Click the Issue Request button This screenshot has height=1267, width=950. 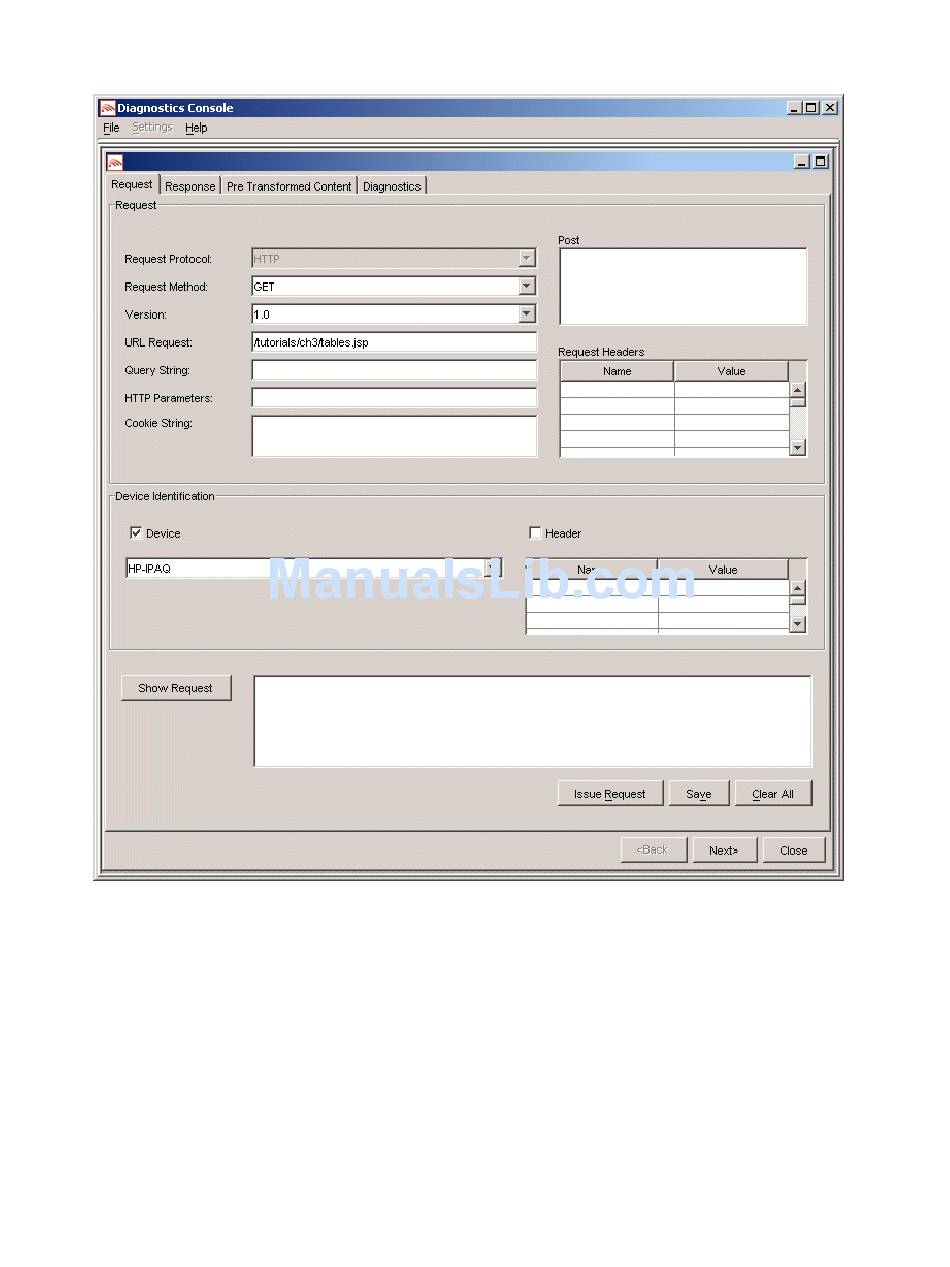[610, 794]
